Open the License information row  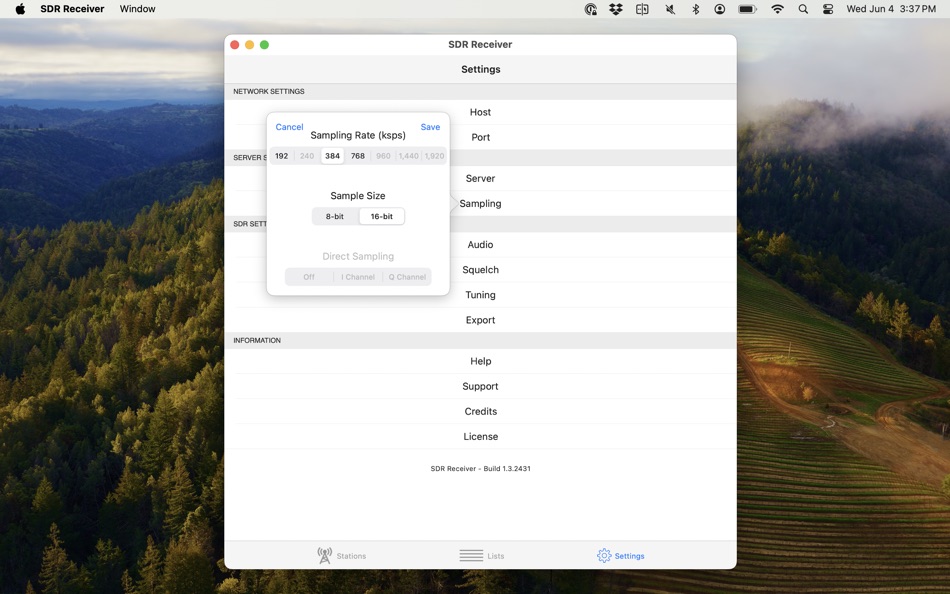(x=480, y=436)
